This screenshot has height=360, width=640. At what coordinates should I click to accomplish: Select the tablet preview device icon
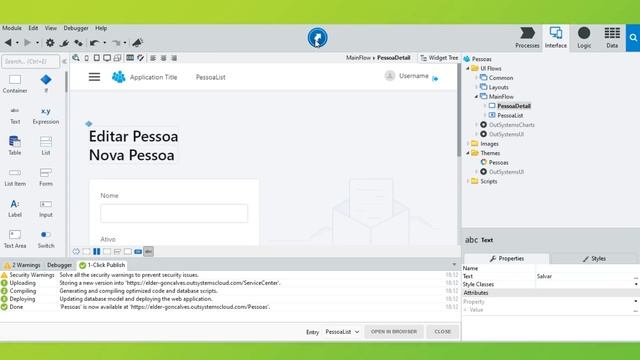pyautogui.click(x=97, y=58)
